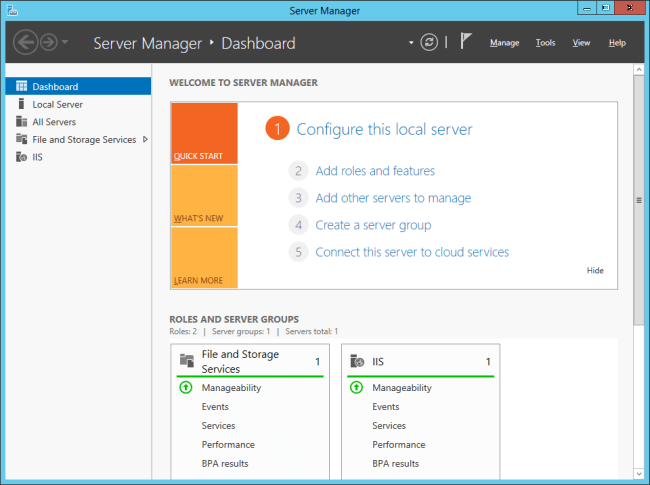Viewport: 650px width, 485px height.
Task: Click the Server Manager title bar icon
Action: point(12,10)
